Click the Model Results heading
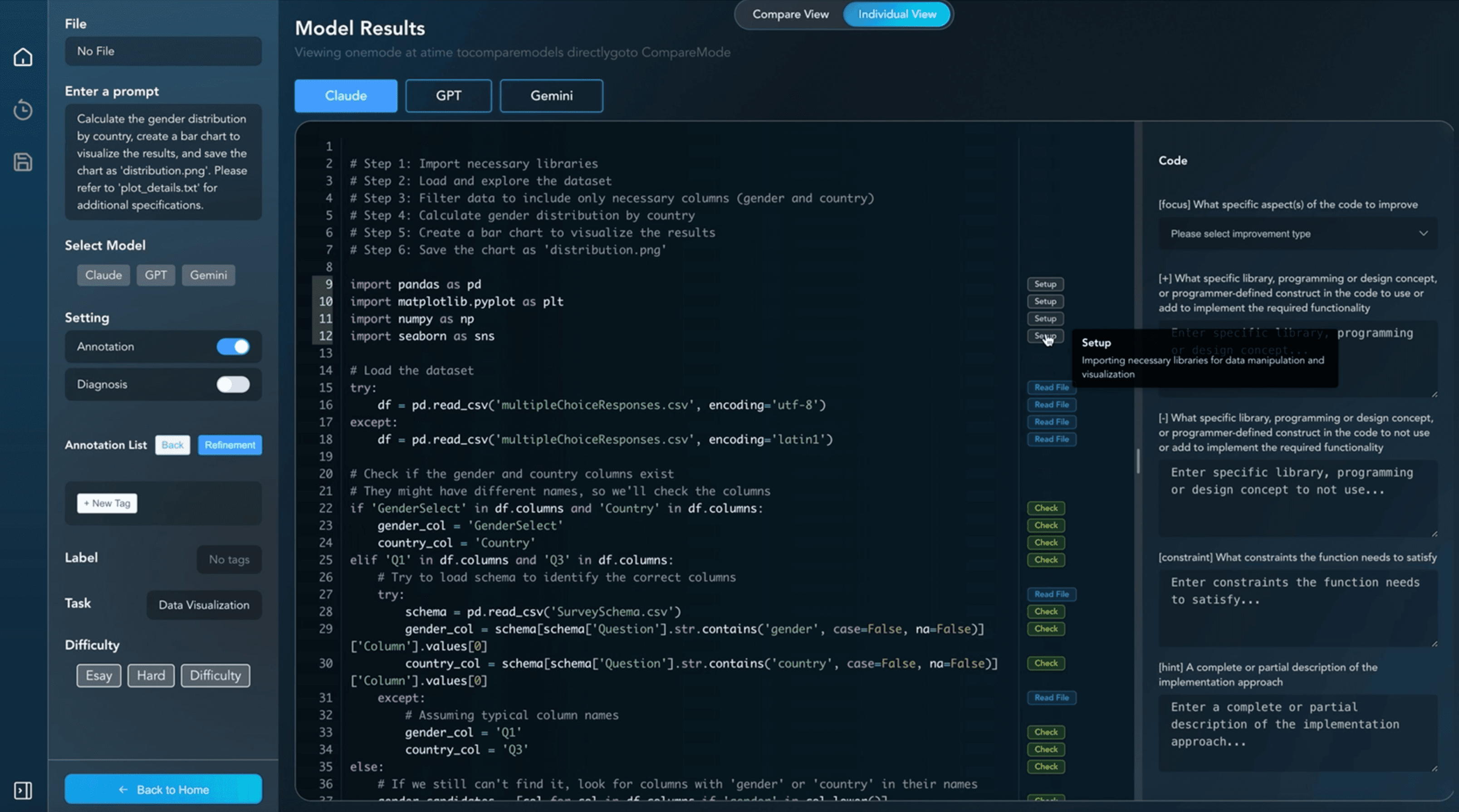Image resolution: width=1459 pixels, height=812 pixels. 360,28
